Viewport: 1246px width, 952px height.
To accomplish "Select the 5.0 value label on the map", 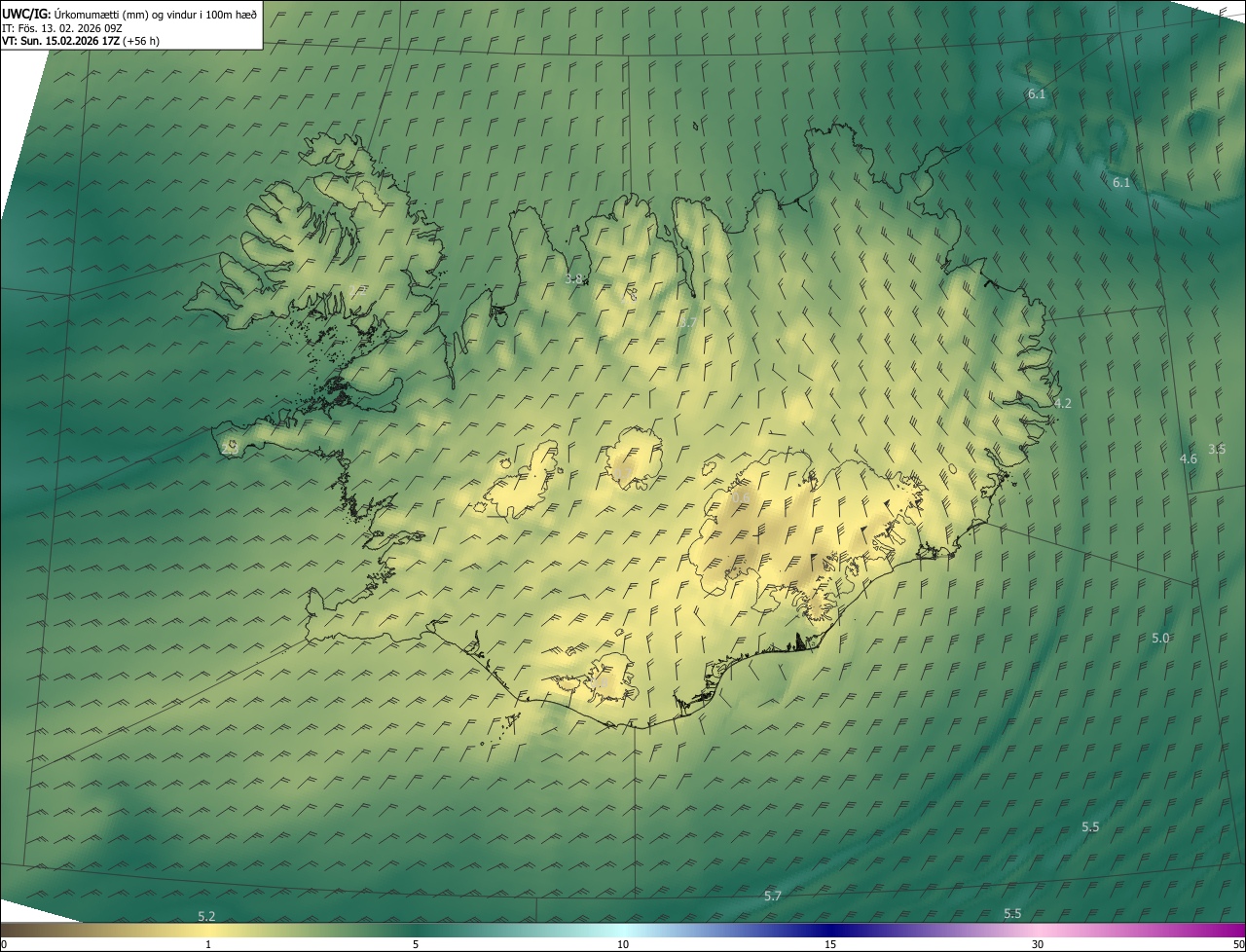I will (x=1160, y=638).
